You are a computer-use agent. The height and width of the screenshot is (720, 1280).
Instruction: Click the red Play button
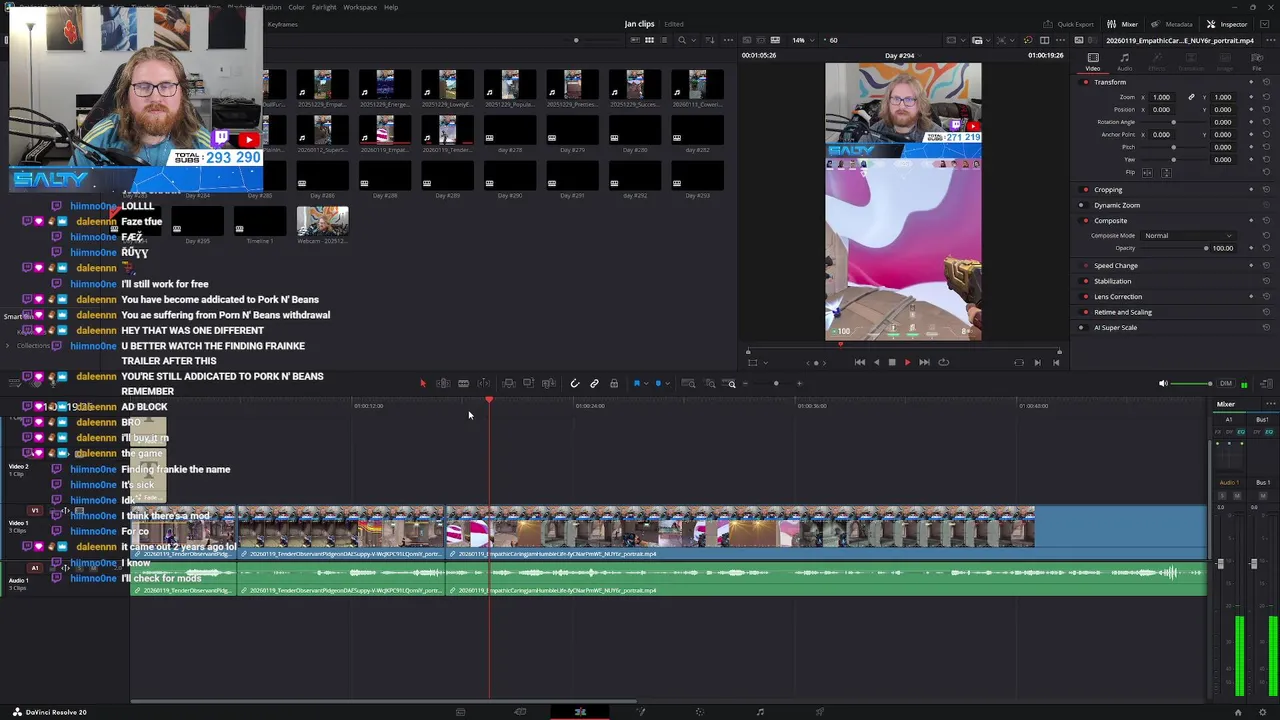tap(908, 363)
